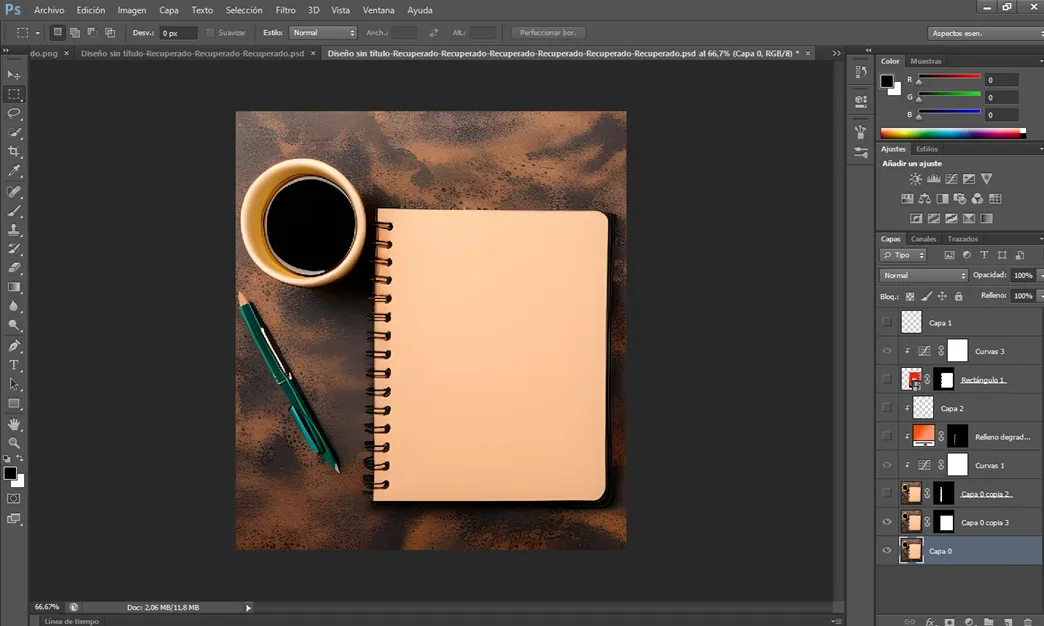Select the Path Selection tool
This screenshot has width=1044, height=626.
(14, 384)
